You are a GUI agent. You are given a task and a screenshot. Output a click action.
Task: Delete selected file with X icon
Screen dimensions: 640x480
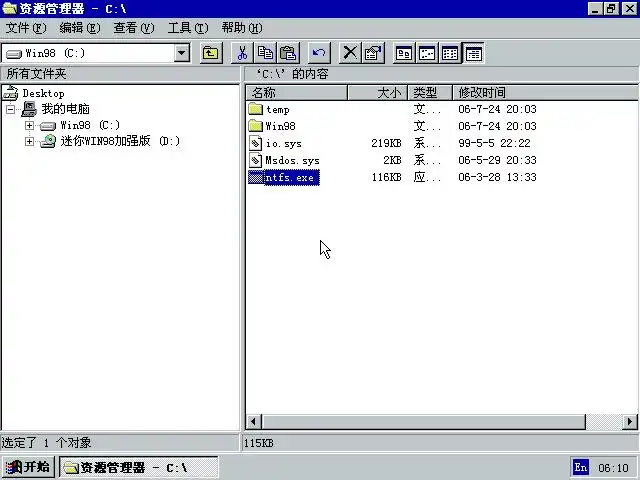(x=350, y=53)
